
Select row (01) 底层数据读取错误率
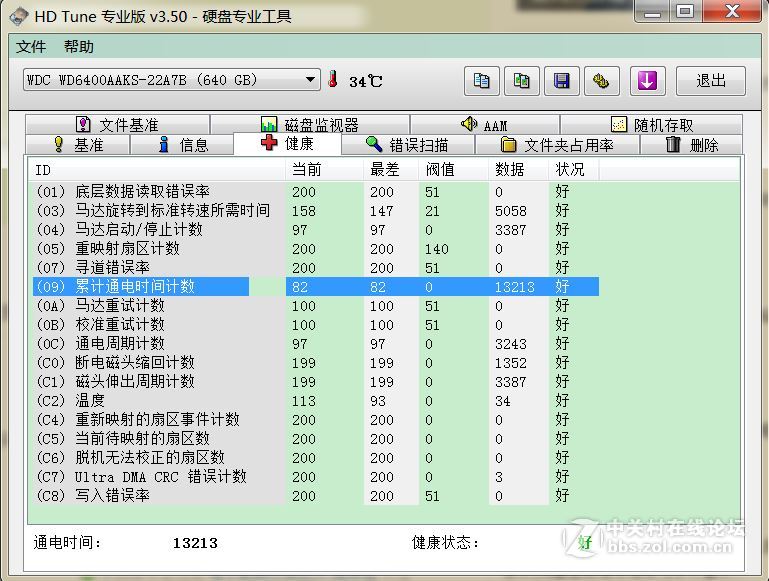(x=316, y=192)
